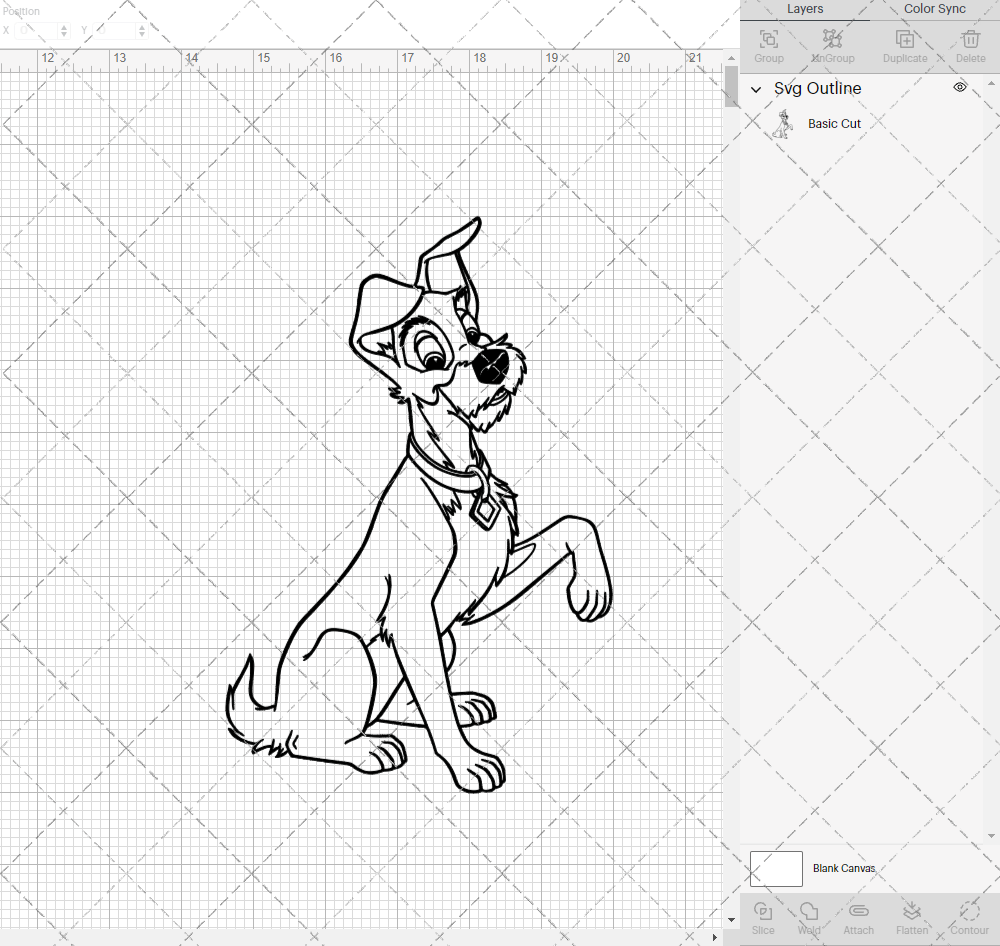Collapse the Svg Outline group
This screenshot has width=1000, height=946.
(x=757, y=89)
